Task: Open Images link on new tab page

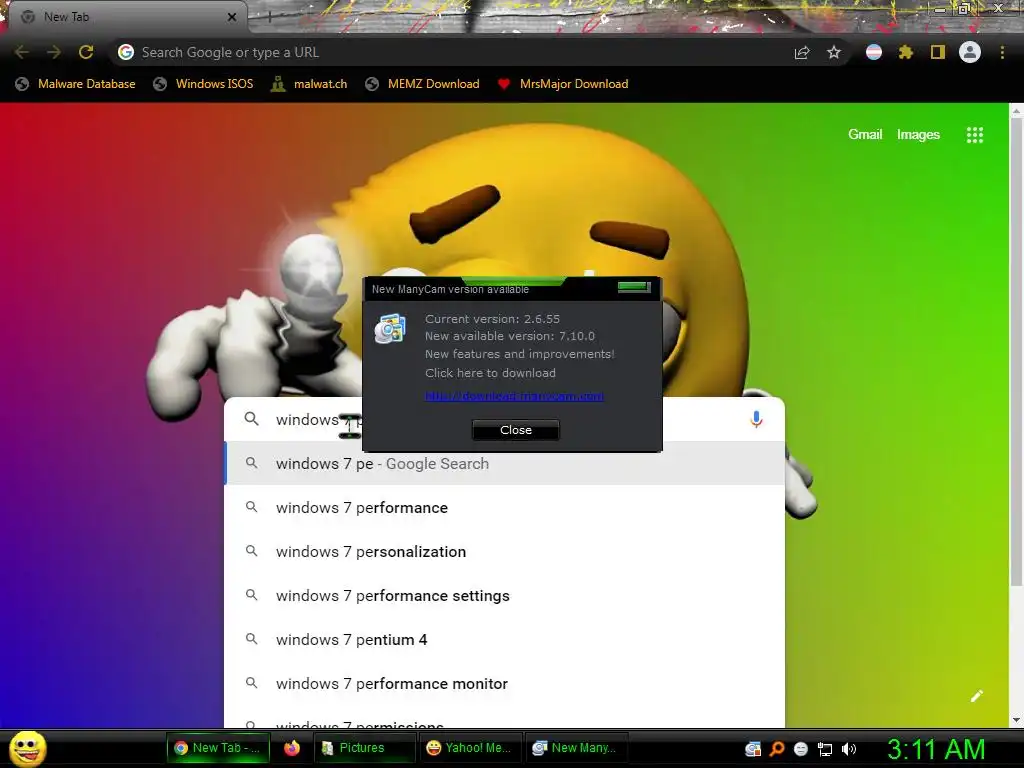Action: coord(918,135)
